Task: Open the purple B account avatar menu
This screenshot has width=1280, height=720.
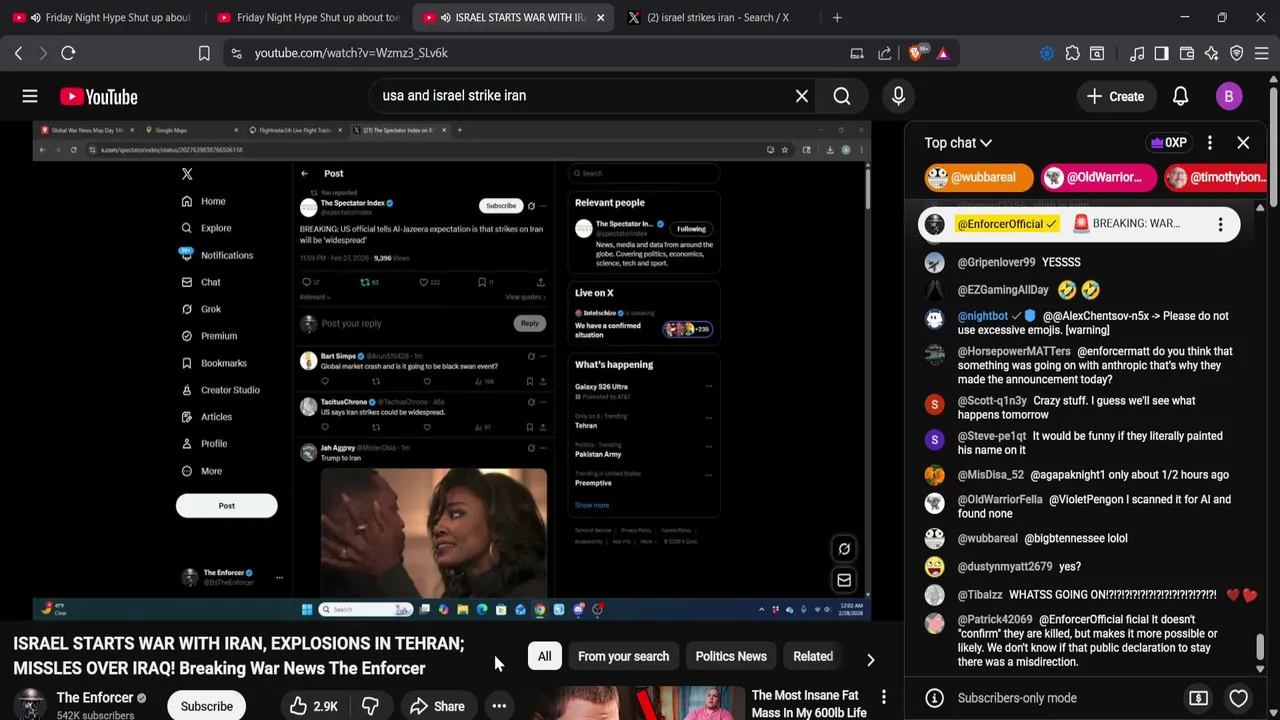Action: pyautogui.click(x=1229, y=96)
